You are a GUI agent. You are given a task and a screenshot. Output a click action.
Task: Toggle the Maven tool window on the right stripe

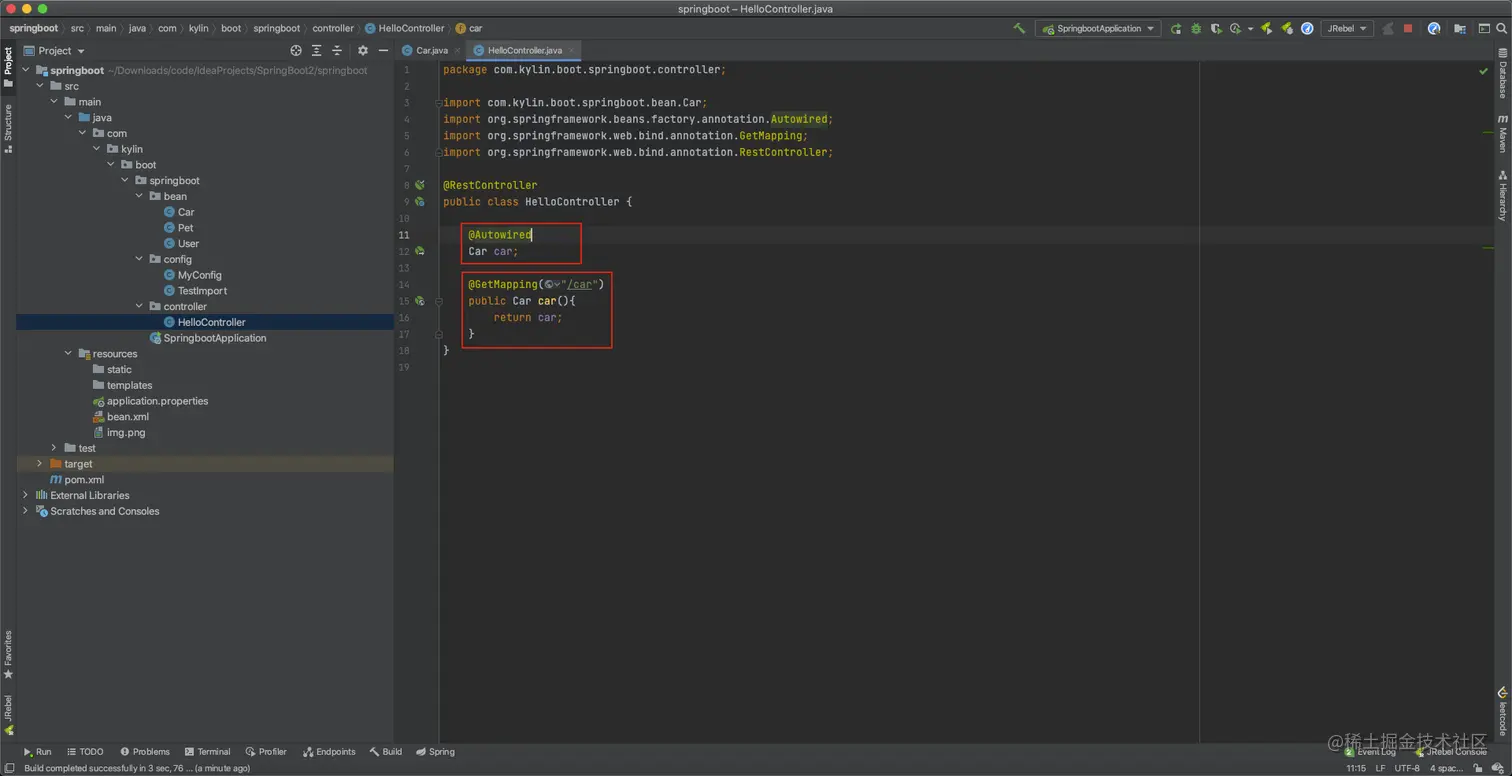(x=1502, y=133)
